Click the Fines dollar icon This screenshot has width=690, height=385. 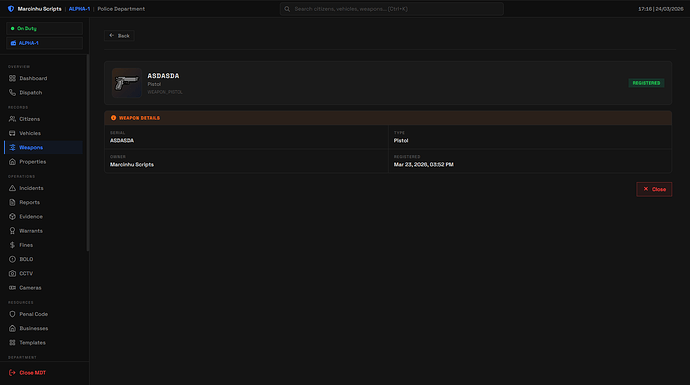tap(12, 245)
